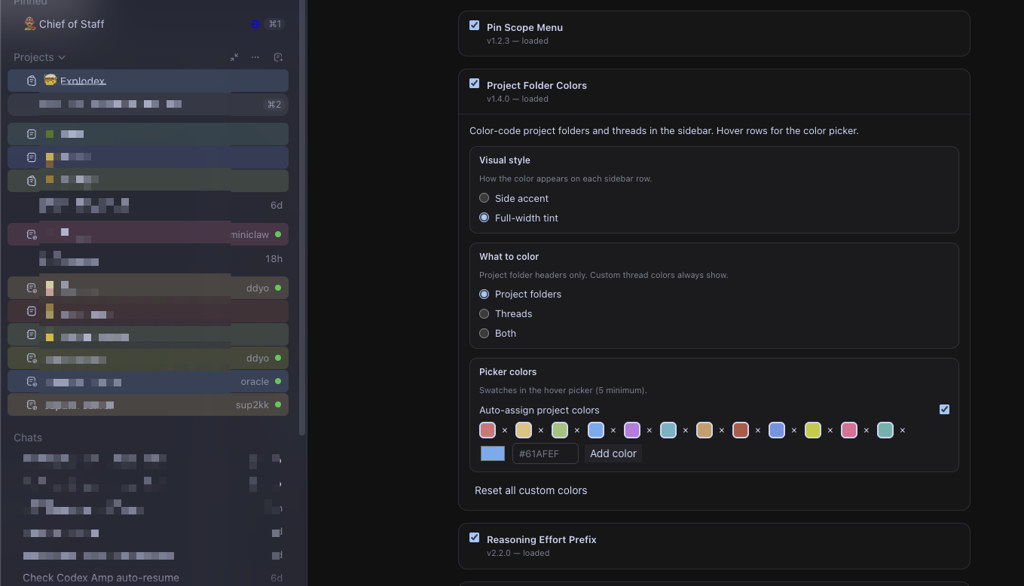Click the sup2kk label in the sidebar

coord(252,405)
